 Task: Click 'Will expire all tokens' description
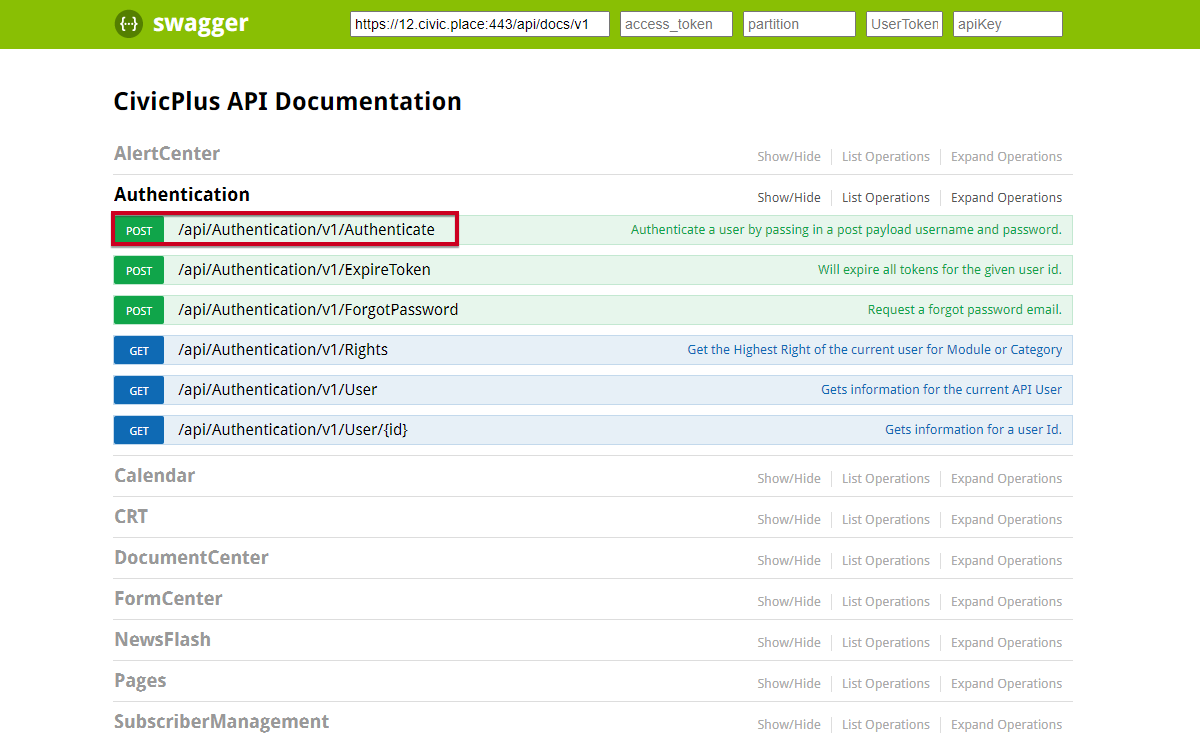940,270
